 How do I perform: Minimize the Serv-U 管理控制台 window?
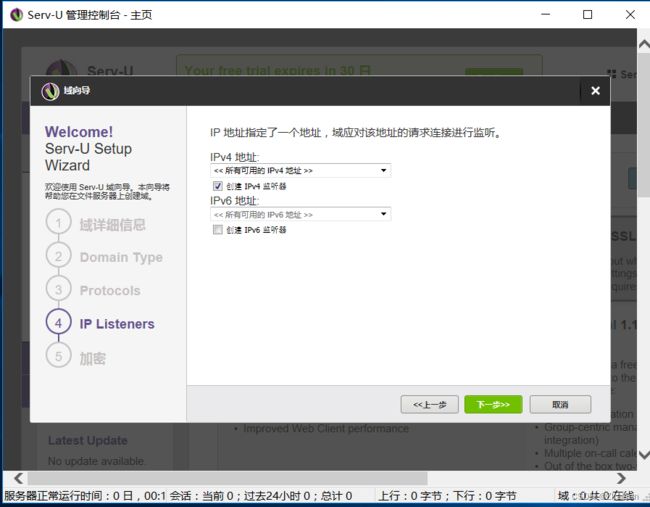(546, 15)
